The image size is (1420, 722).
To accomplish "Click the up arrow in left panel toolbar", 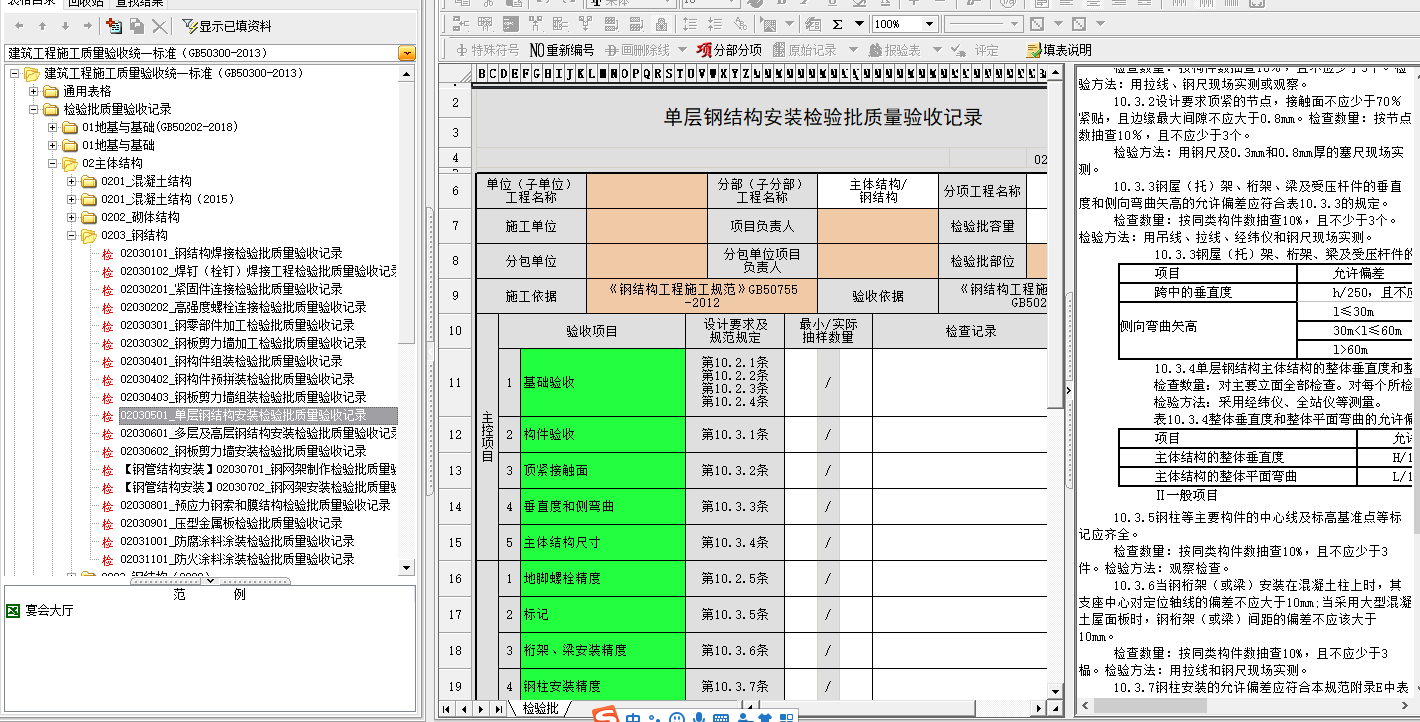I will pos(43,25).
